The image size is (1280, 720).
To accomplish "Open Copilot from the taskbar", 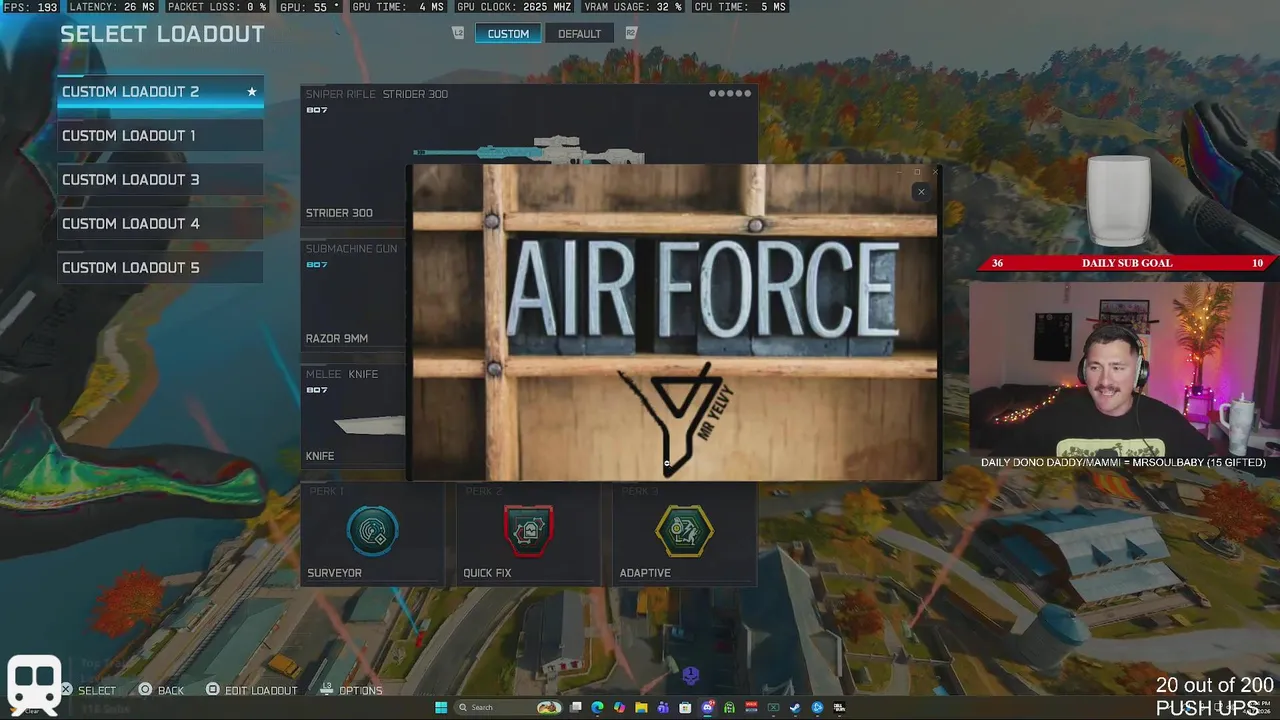I will (x=619, y=708).
